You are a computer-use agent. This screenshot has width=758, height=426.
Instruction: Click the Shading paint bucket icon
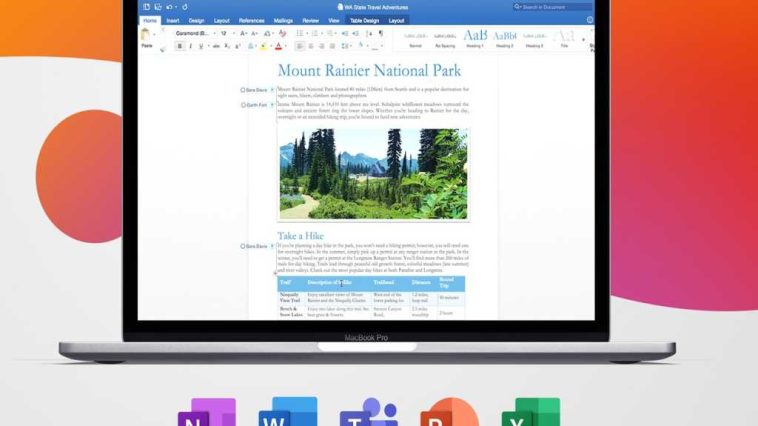(x=361, y=46)
